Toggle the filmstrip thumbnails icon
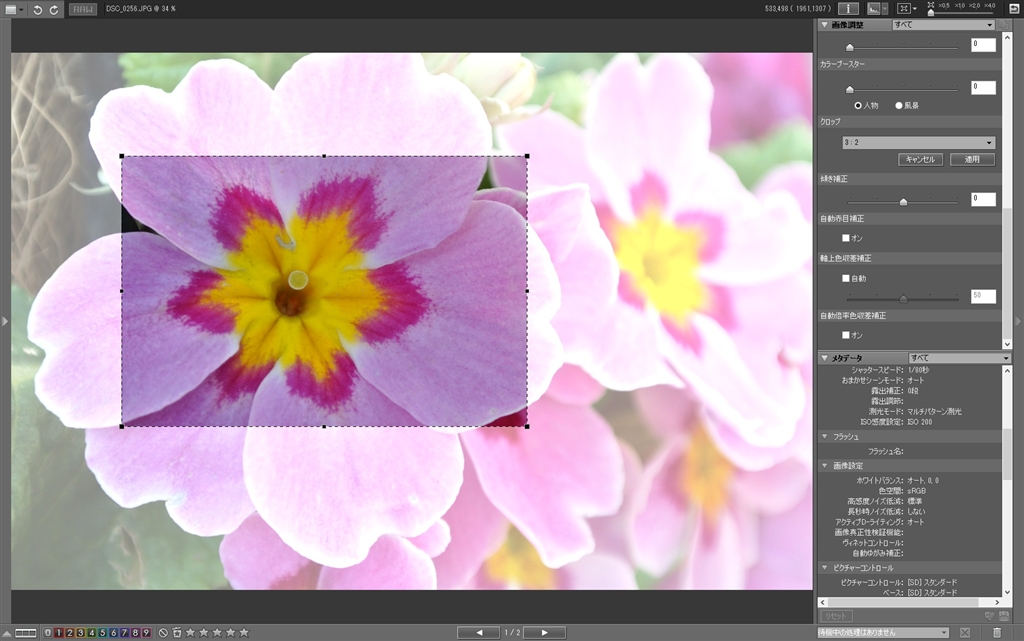 25,633
